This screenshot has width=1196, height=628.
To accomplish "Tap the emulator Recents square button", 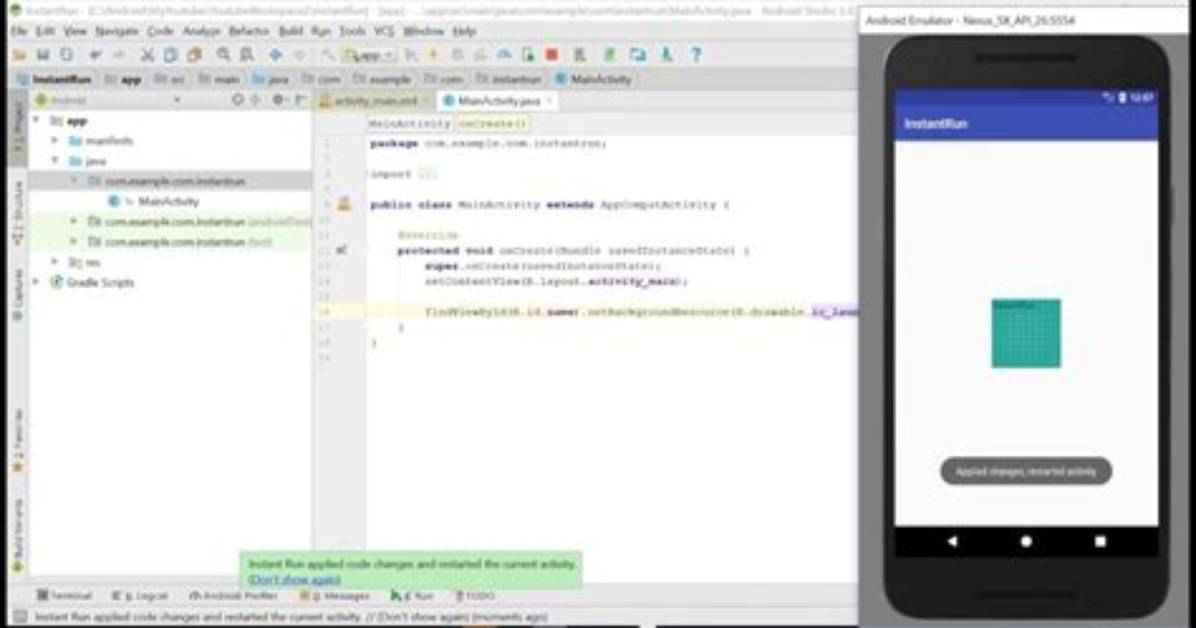I will tap(1100, 541).
